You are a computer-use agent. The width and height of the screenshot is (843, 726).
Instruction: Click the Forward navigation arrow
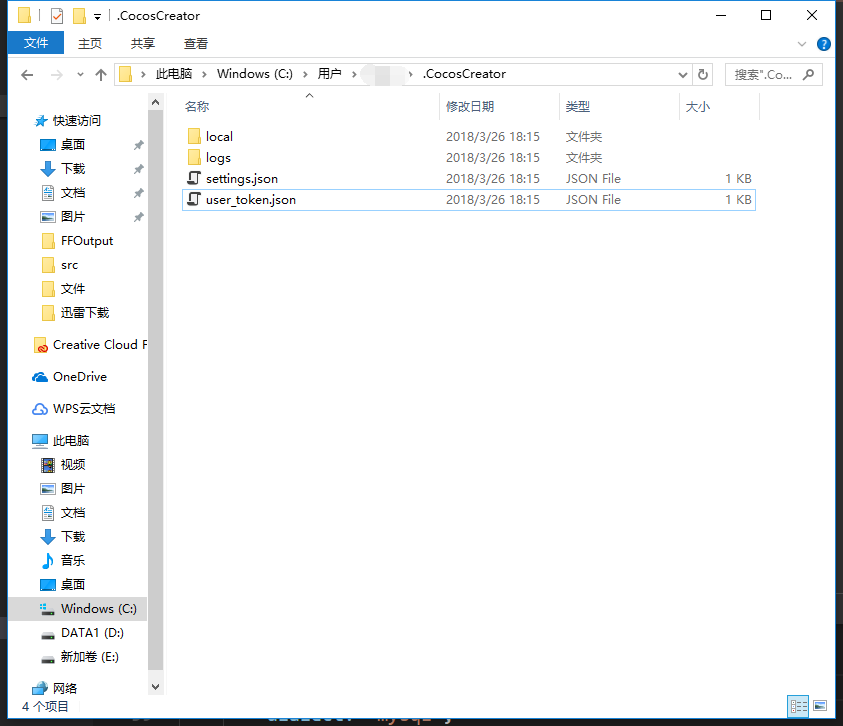point(56,75)
